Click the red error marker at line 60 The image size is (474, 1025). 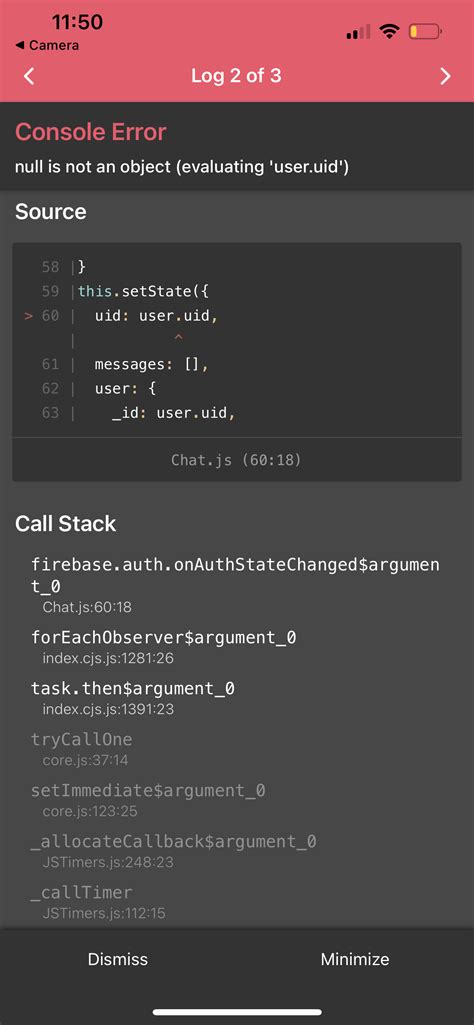pyautogui.click(x=28, y=316)
